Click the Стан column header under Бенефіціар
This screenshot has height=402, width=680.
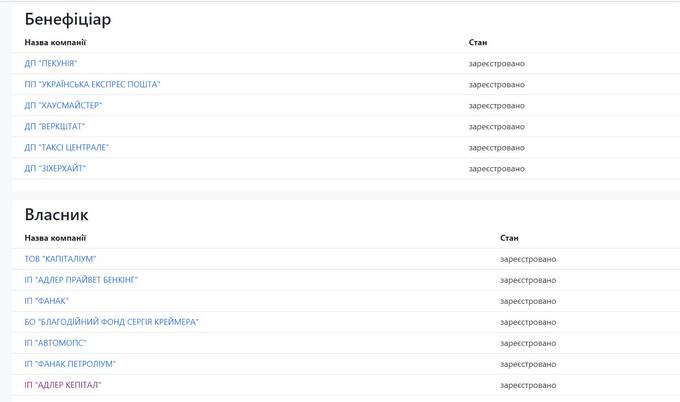tap(477, 42)
